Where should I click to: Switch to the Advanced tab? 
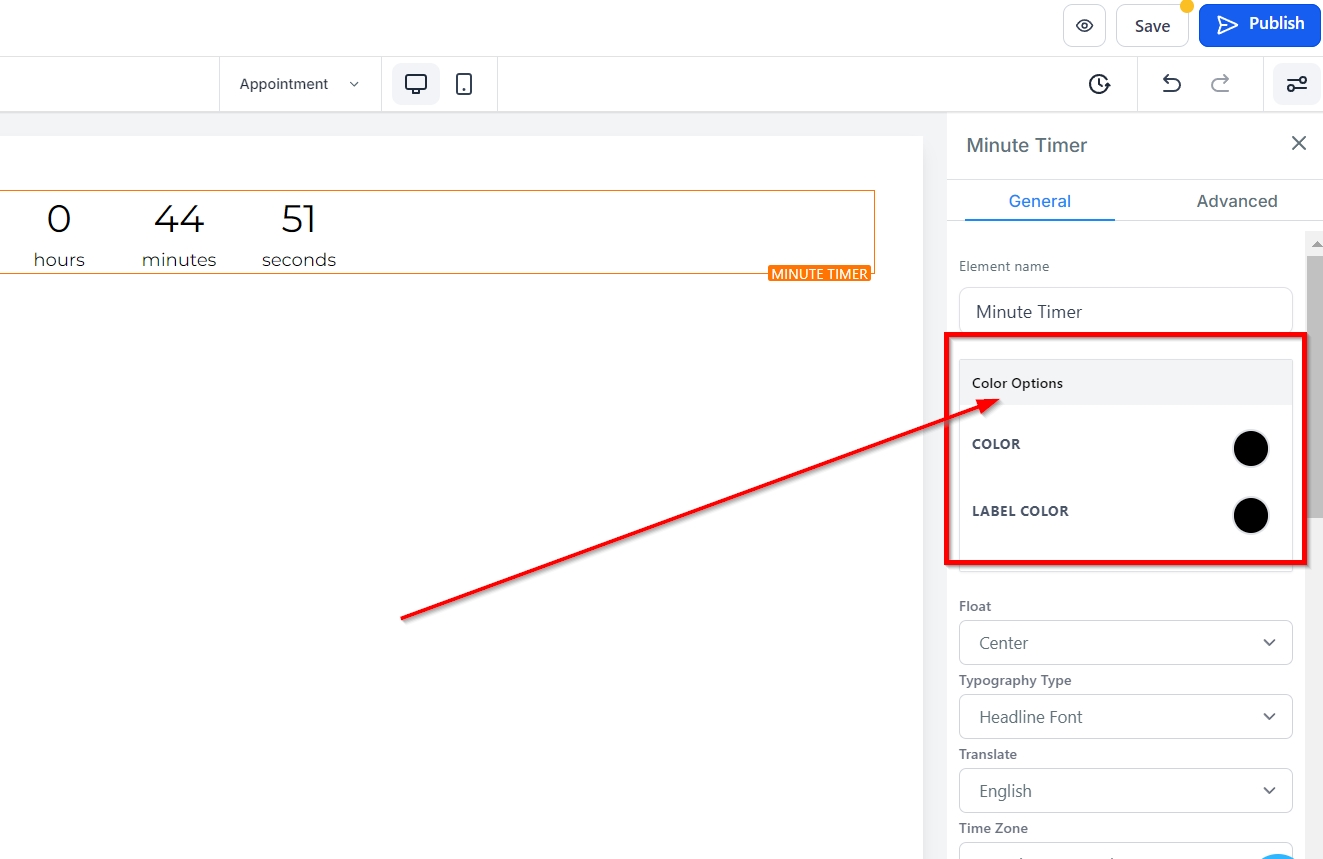pos(1236,201)
